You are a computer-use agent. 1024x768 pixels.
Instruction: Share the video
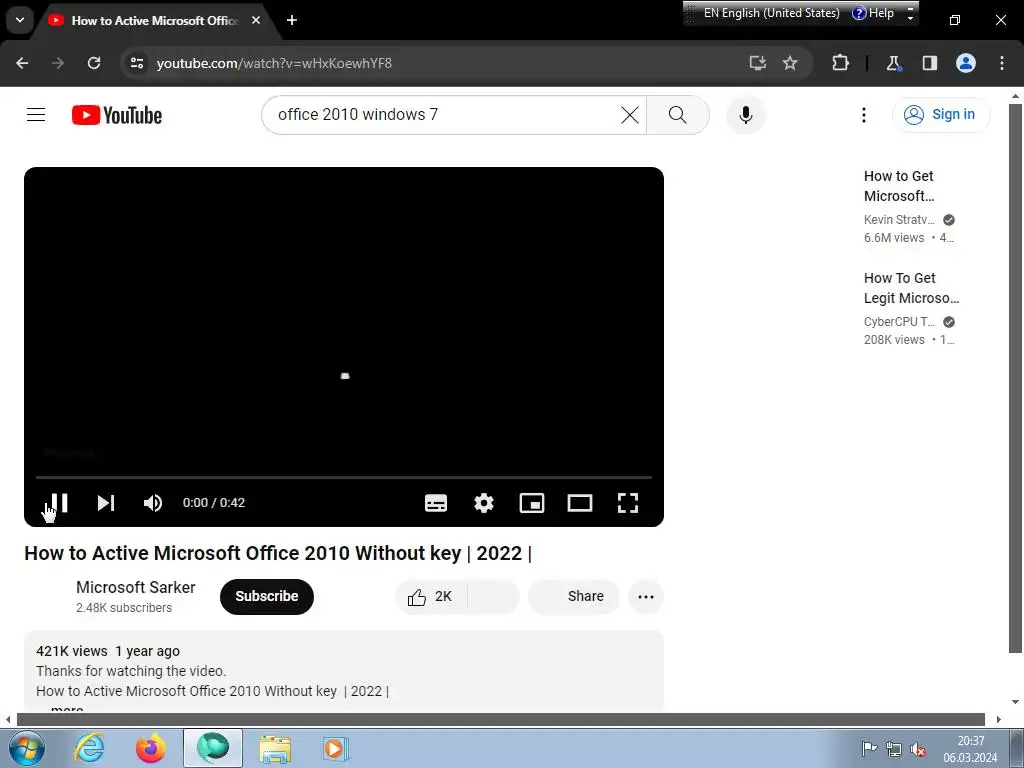coord(573,596)
